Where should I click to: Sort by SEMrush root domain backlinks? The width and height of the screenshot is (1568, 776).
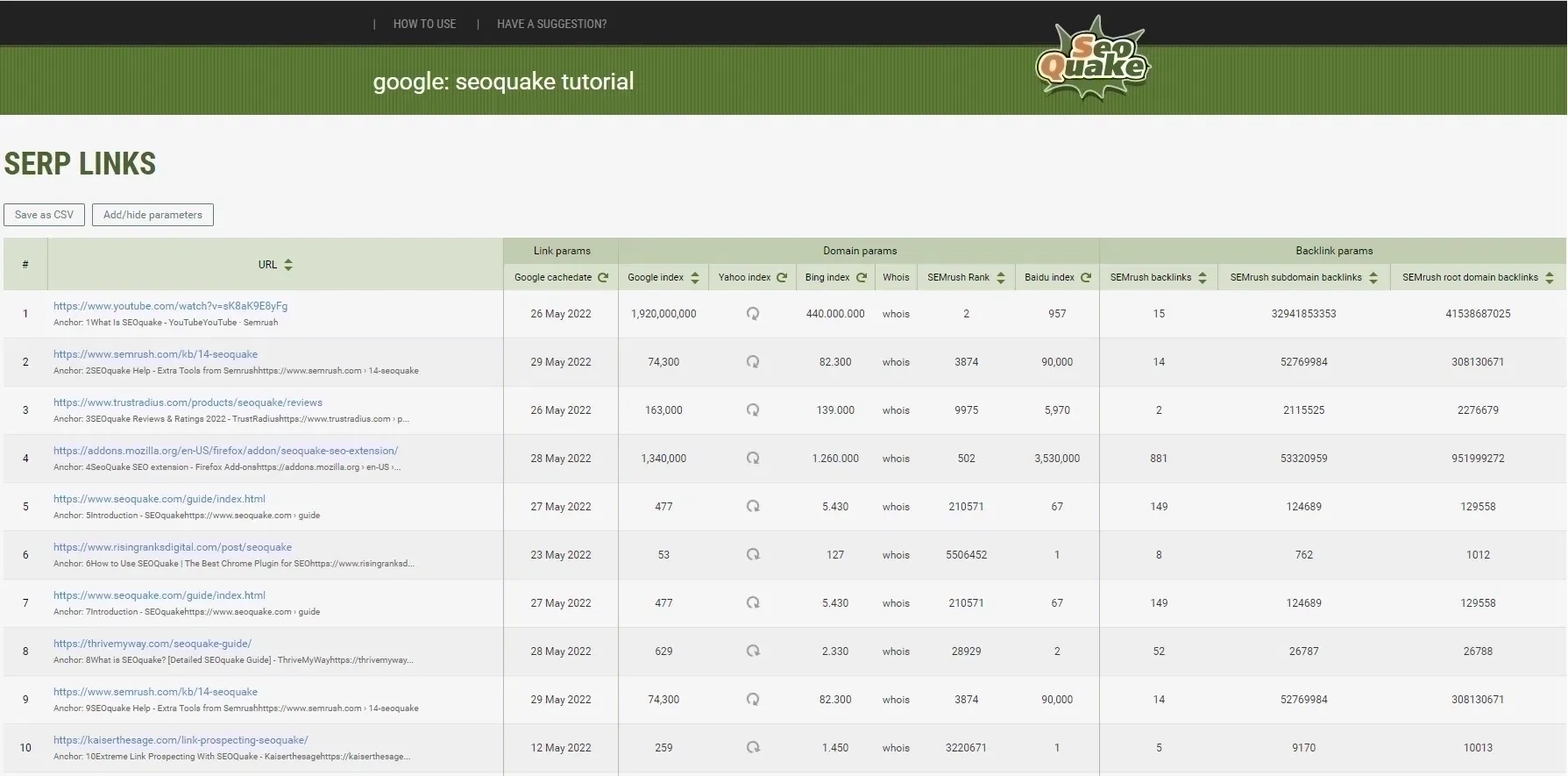point(1550,278)
